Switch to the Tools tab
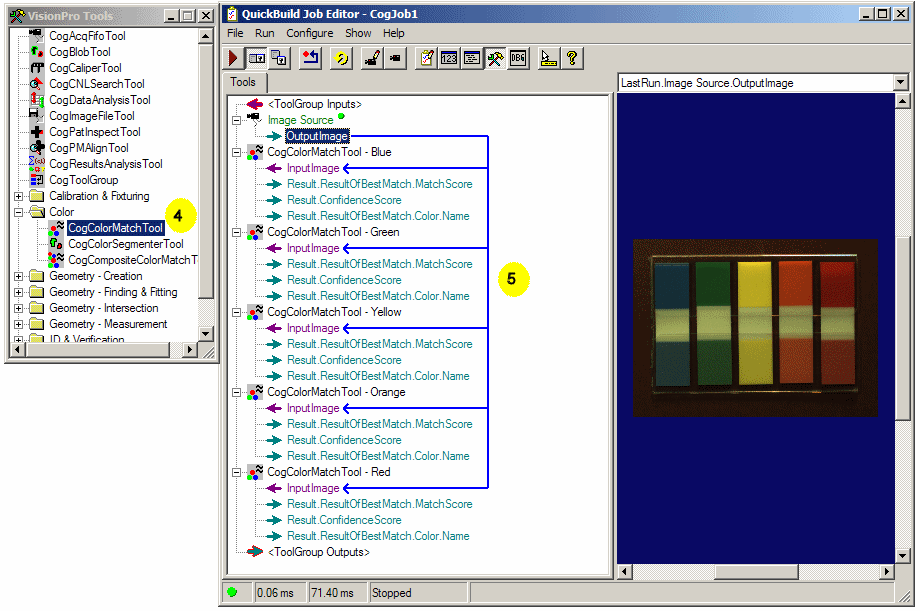The height and width of the screenshot is (611, 920). coord(243,82)
